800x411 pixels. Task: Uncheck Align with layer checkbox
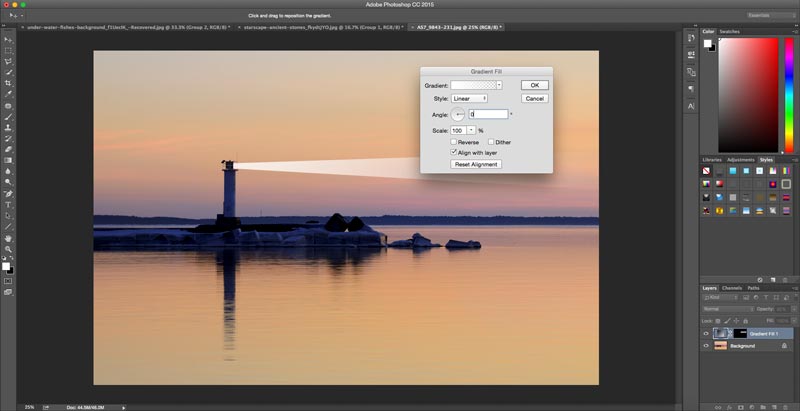[453, 152]
